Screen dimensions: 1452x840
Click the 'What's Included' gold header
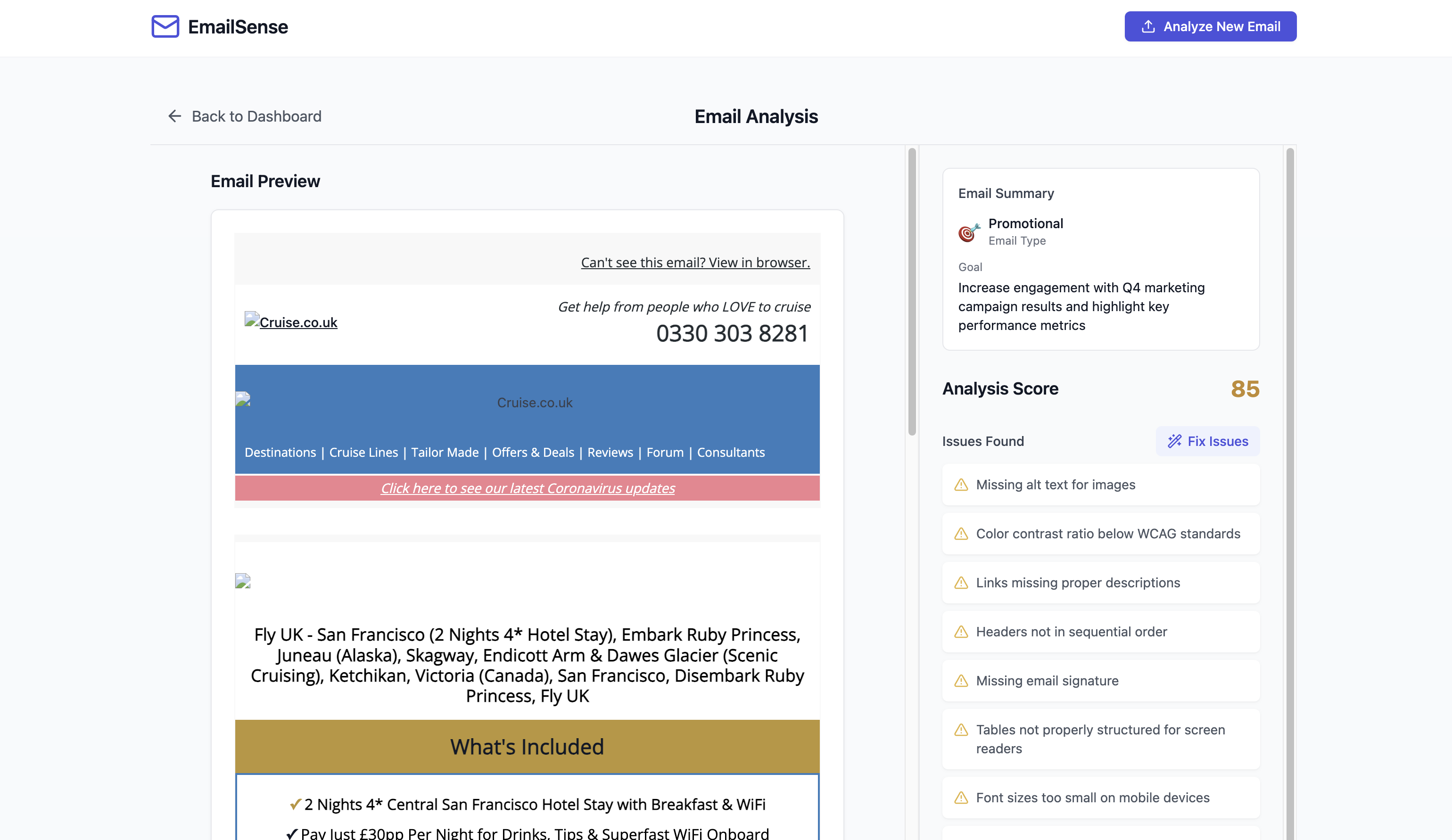click(527, 746)
